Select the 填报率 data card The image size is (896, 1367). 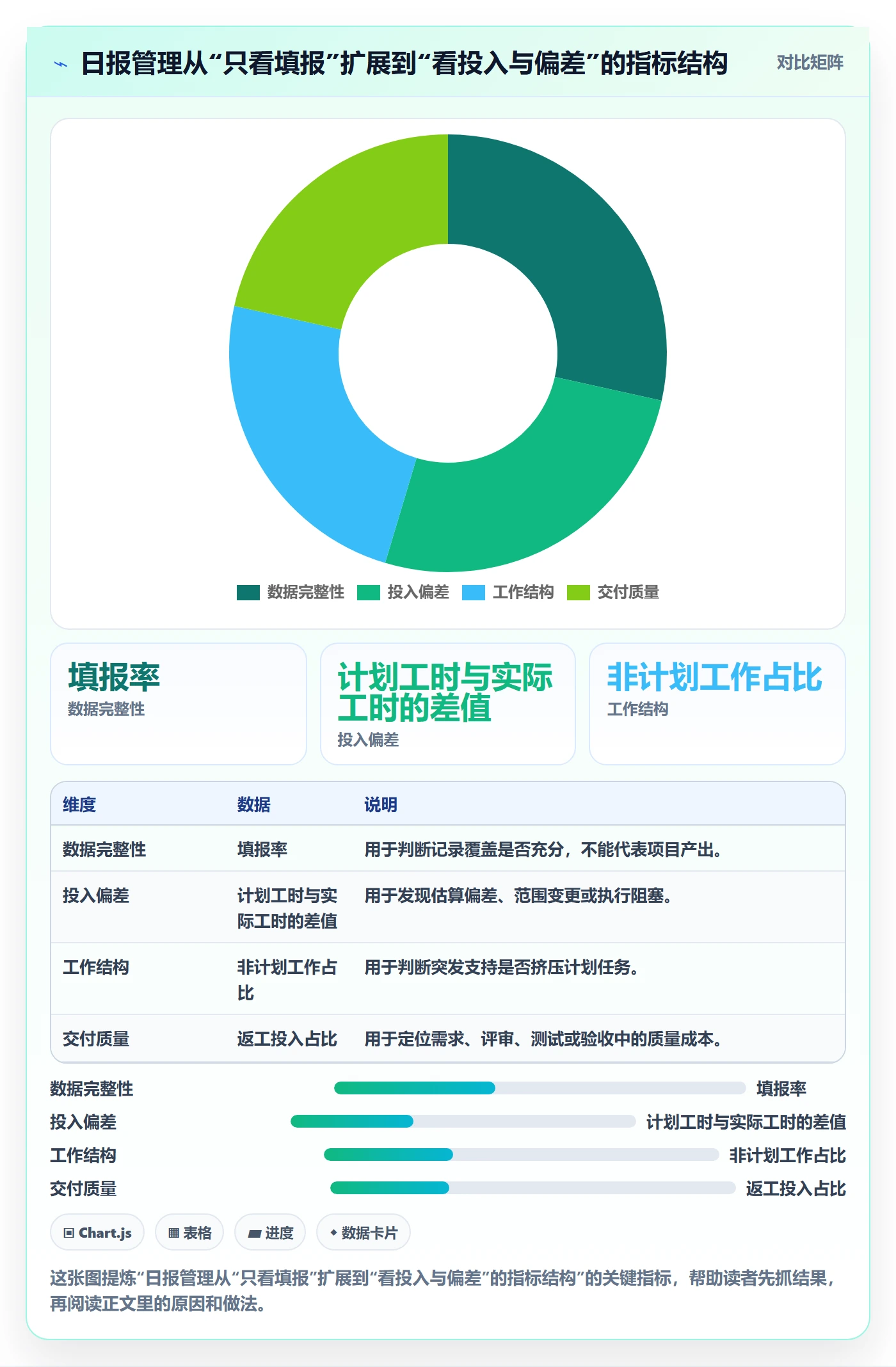[179, 704]
